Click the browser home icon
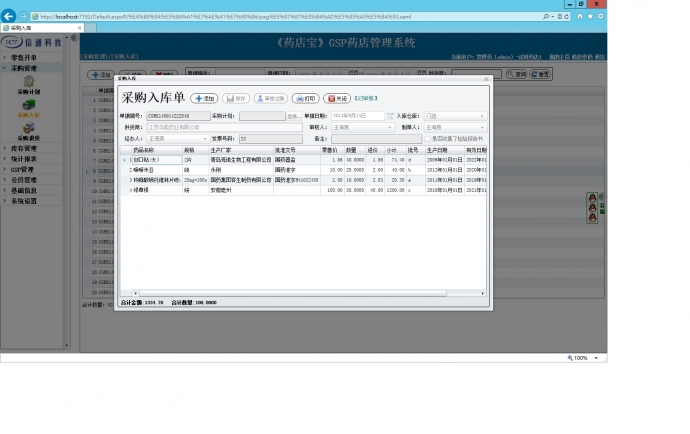This screenshot has width=690, height=434. [x=580, y=16]
